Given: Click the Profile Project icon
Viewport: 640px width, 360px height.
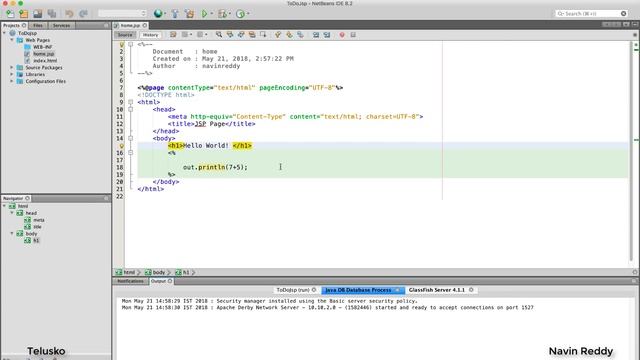Looking at the screenshot, I should 240,13.
